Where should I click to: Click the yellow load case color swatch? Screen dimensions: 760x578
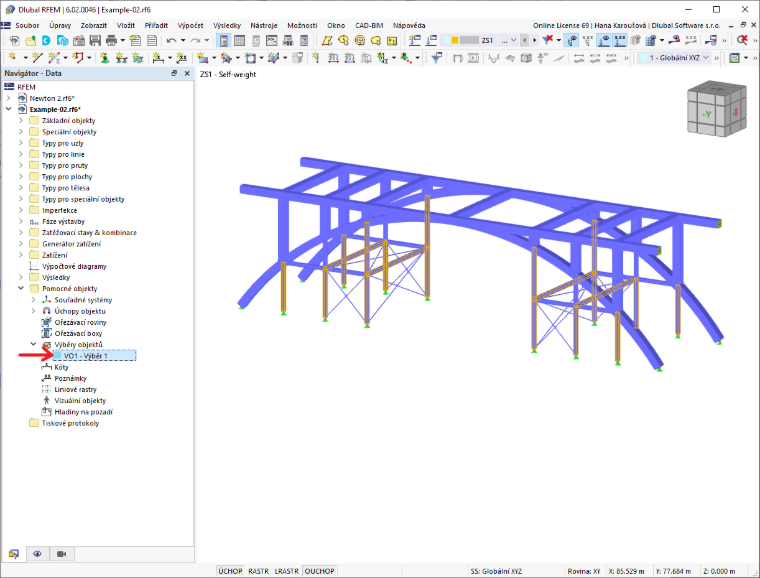pyautogui.click(x=455, y=40)
